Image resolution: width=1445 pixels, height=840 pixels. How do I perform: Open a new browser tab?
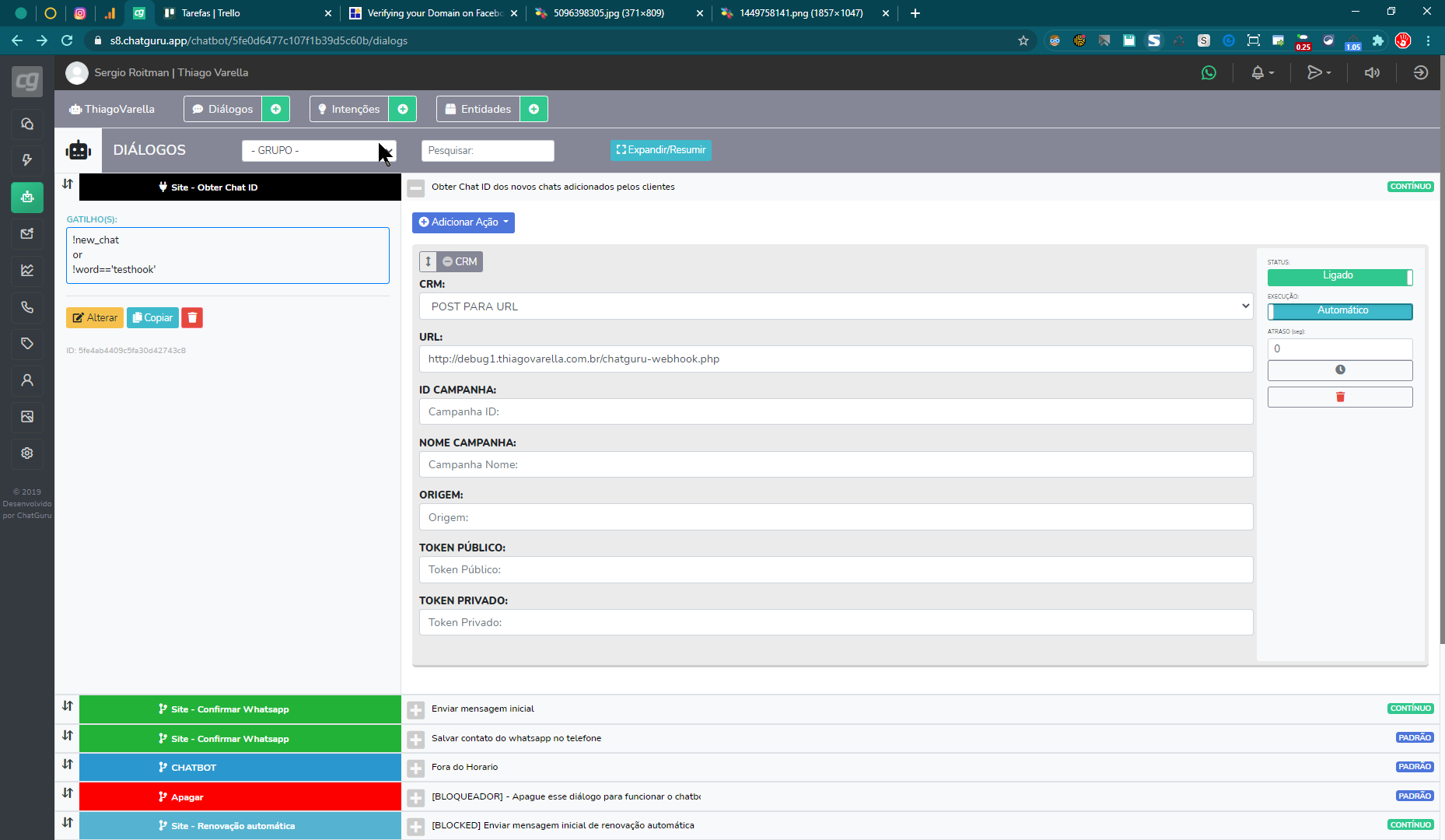pyautogui.click(x=915, y=13)
